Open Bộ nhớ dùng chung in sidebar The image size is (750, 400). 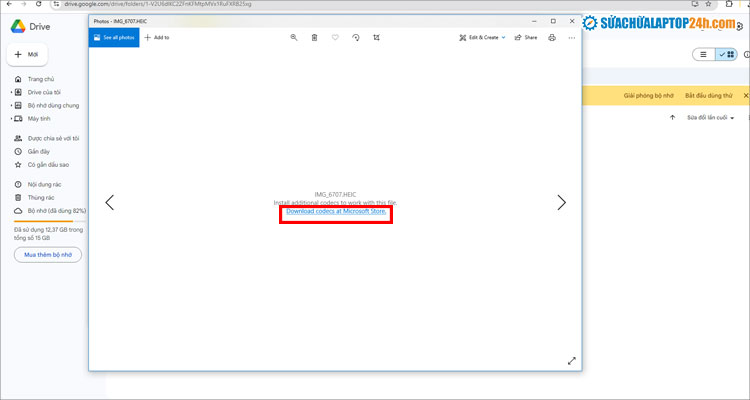click(53, 105)
